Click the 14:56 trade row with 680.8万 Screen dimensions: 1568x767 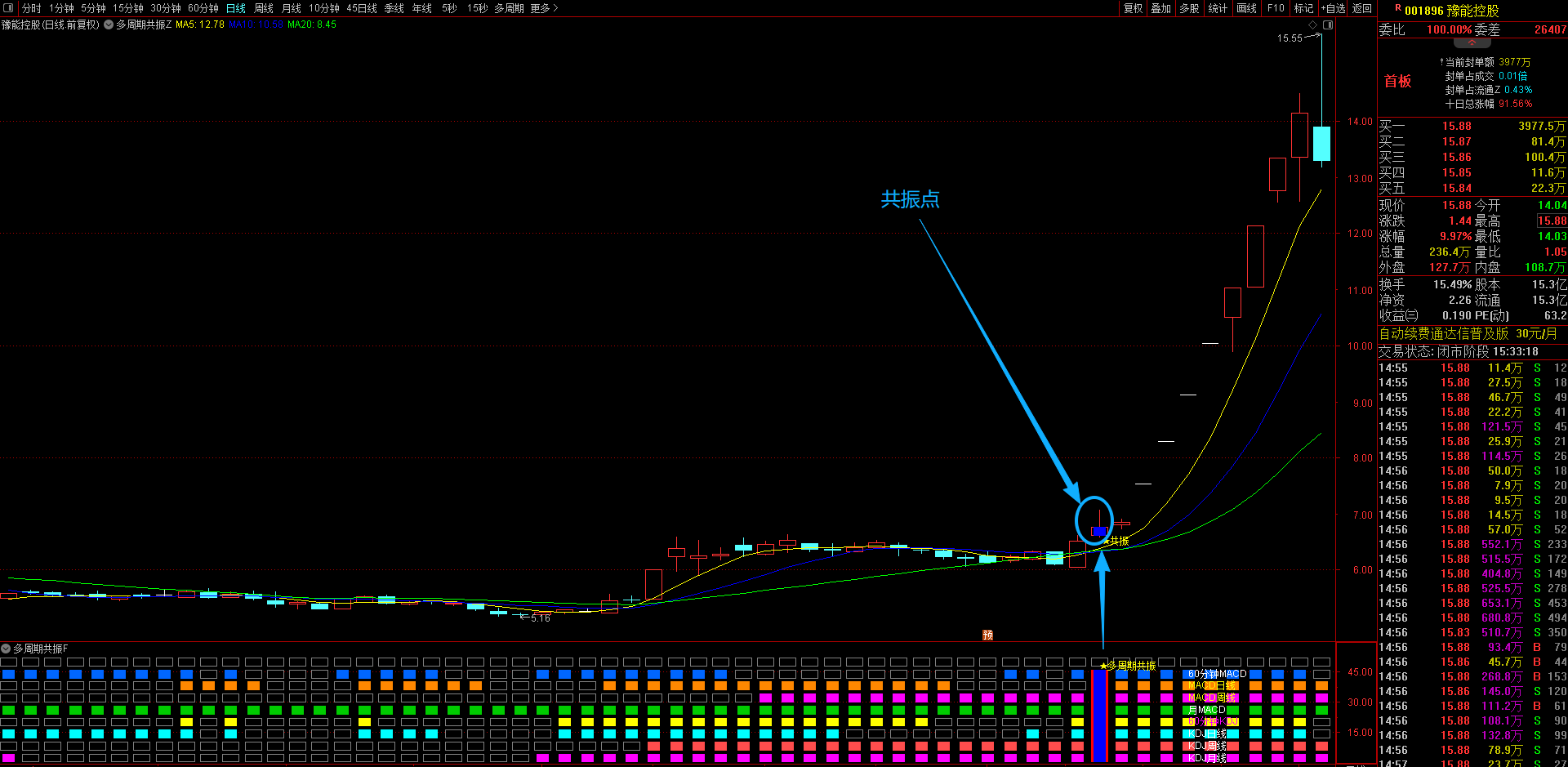[1472, 618]
